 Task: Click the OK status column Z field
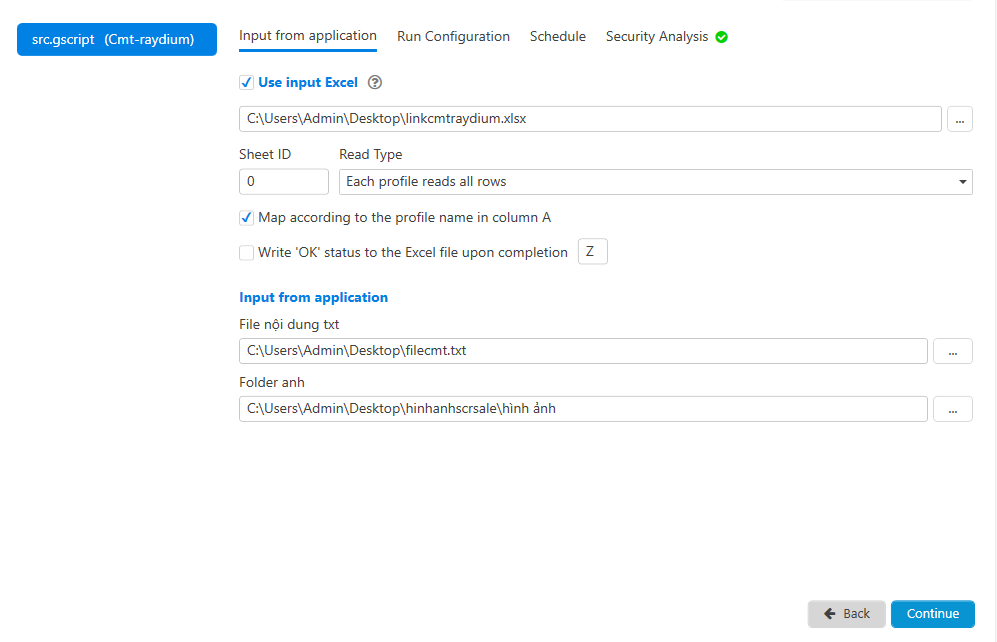pyautogui.click(x=593, y=252)
